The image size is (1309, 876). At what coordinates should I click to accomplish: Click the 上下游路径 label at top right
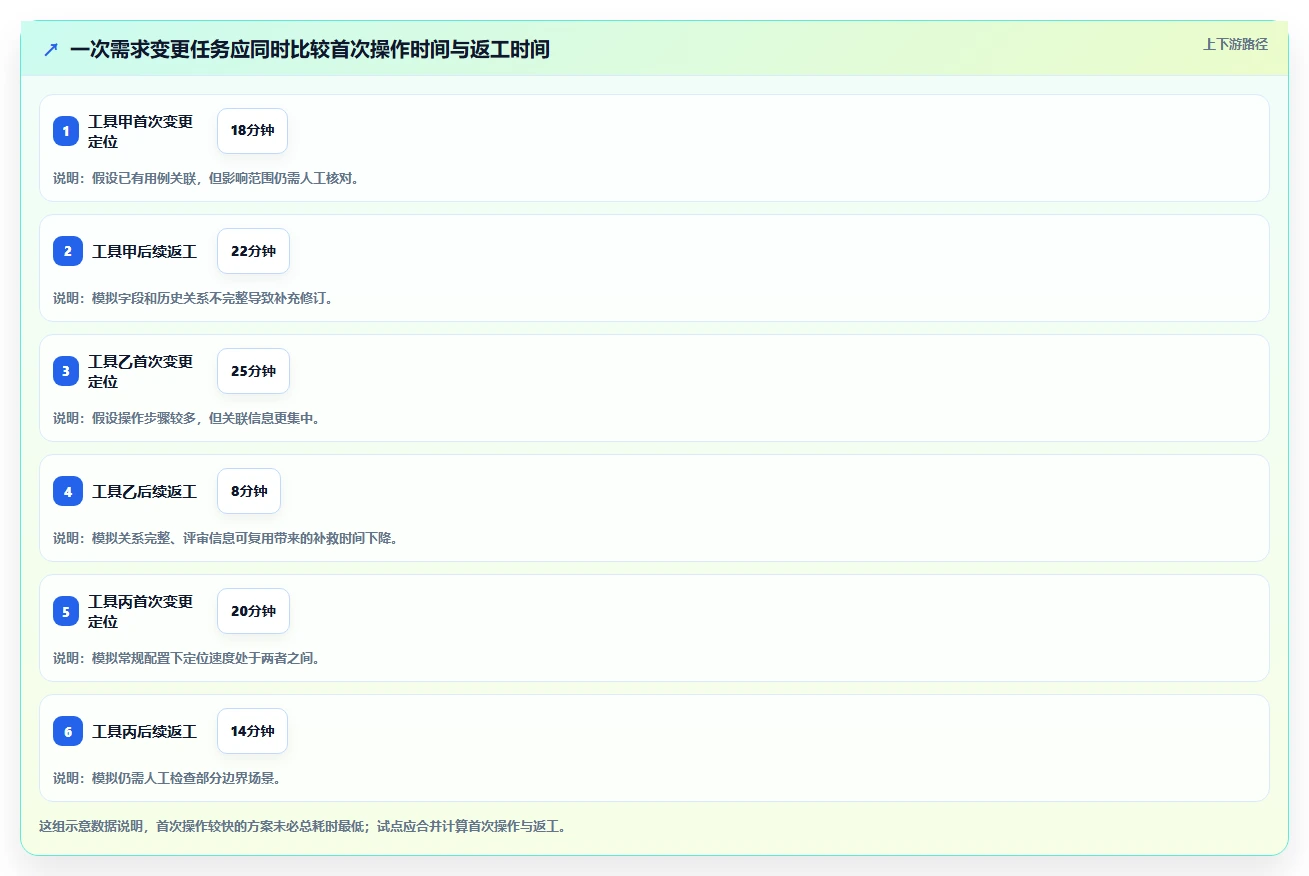click(x=1235, y=44)
